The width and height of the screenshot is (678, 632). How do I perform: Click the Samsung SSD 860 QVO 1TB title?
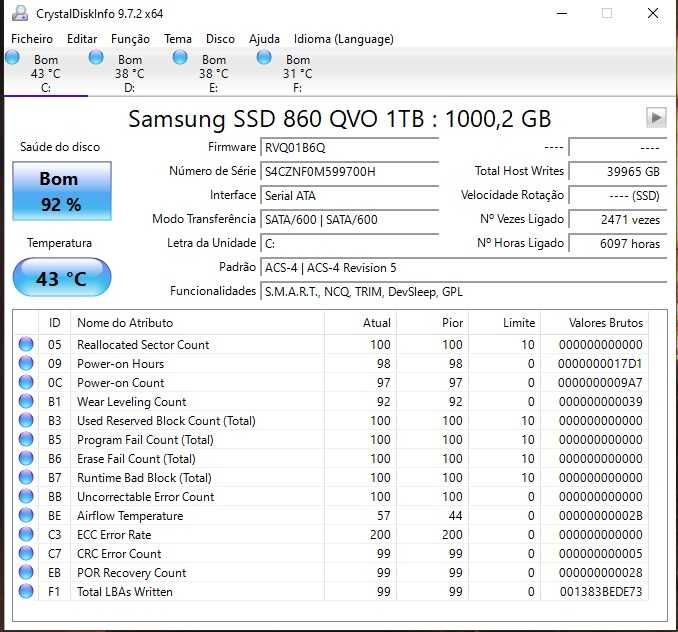click(x=340, y=118)
